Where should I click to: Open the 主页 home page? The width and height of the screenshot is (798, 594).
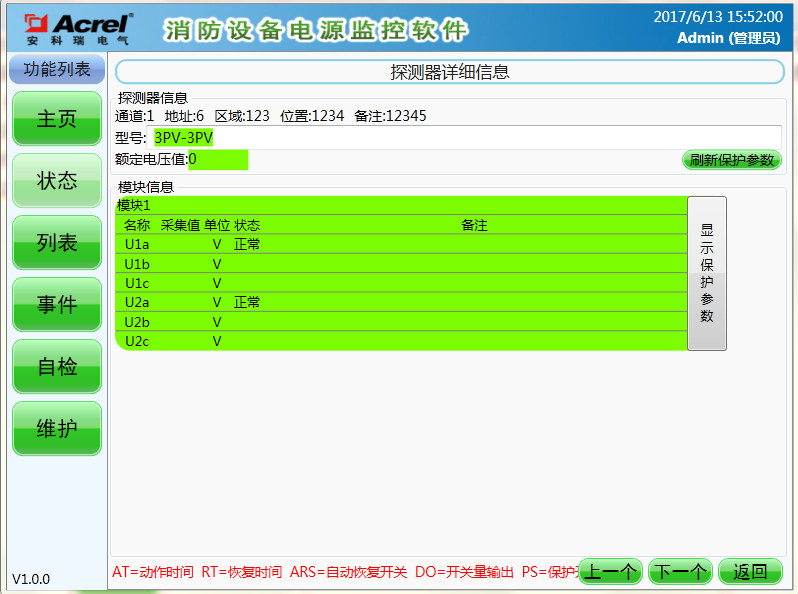57,119
